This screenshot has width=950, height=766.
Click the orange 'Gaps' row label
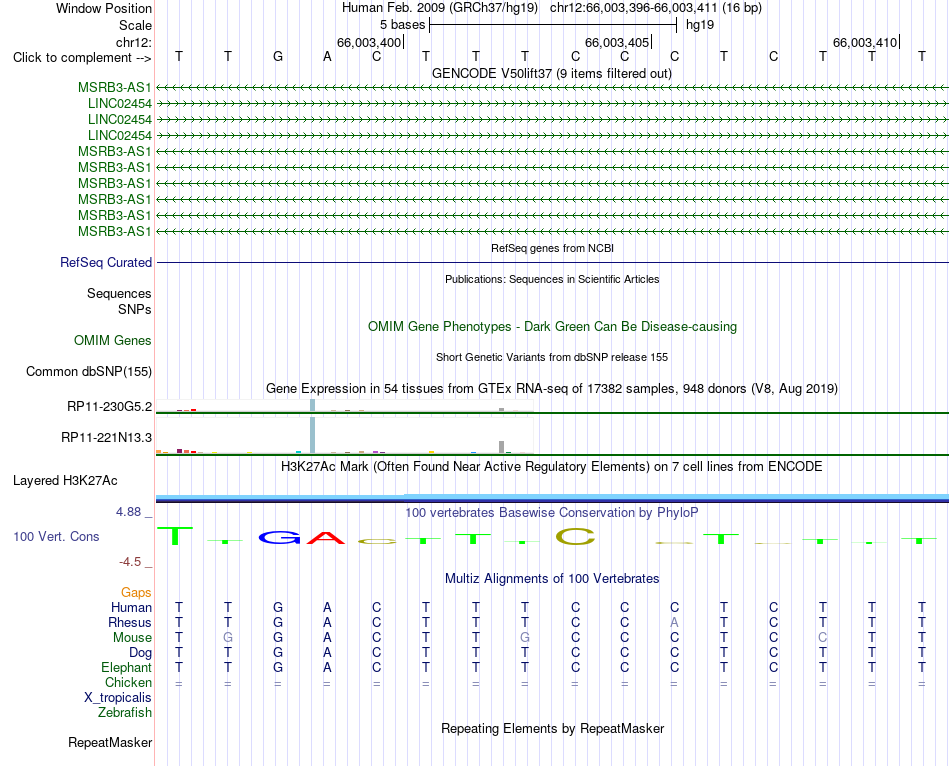pos(136,592)
